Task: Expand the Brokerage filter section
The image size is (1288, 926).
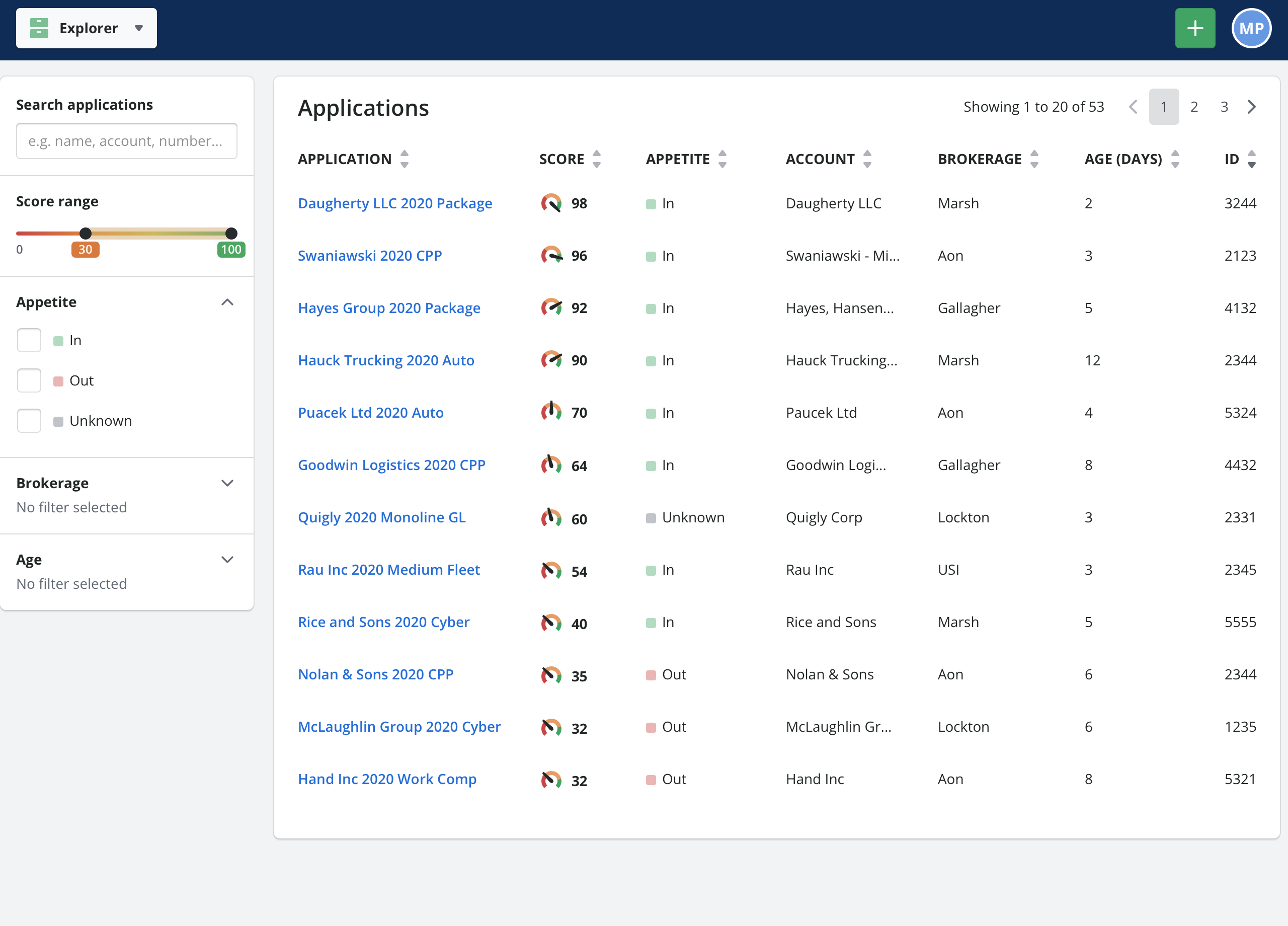Action: click(x=227, y=484)
